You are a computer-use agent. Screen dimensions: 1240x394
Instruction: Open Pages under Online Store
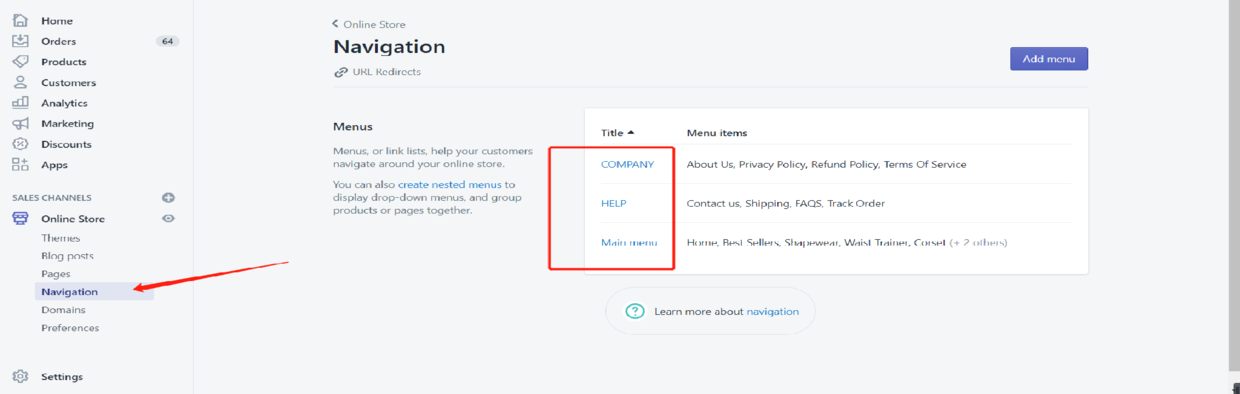click(56, 274)
